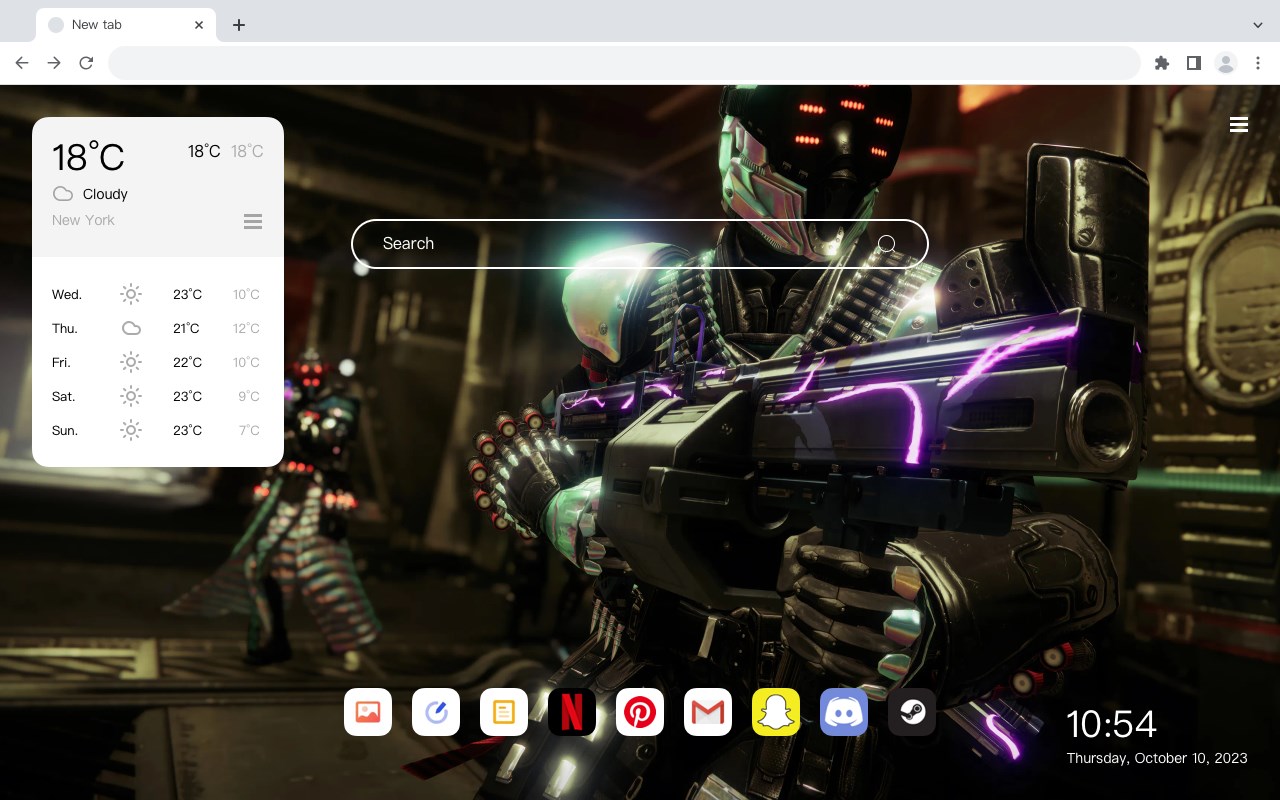
Task: Open the hamburger menu on the page
Action: pos(1239,124)
